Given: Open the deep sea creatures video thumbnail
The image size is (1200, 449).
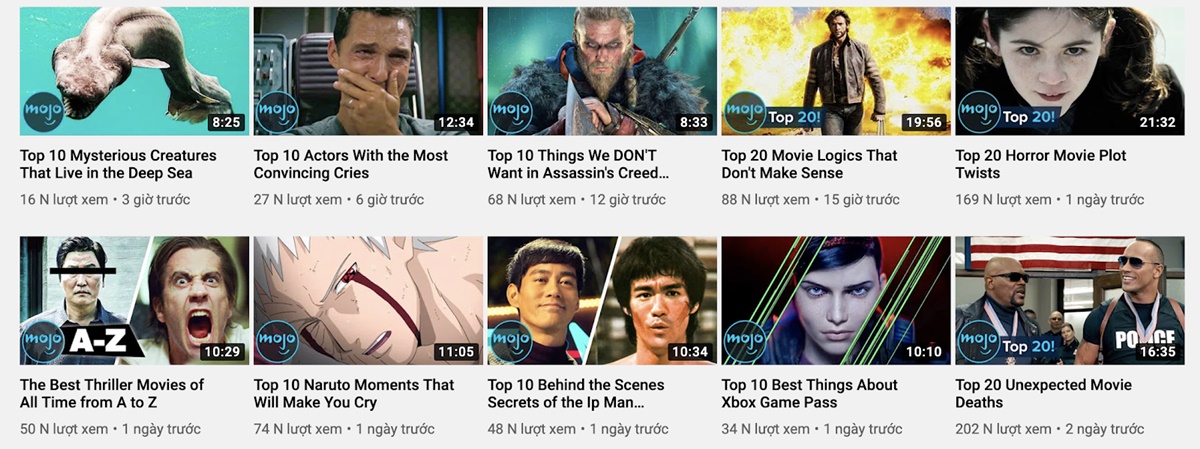Looking at the screenshot, I should (135, 71).
